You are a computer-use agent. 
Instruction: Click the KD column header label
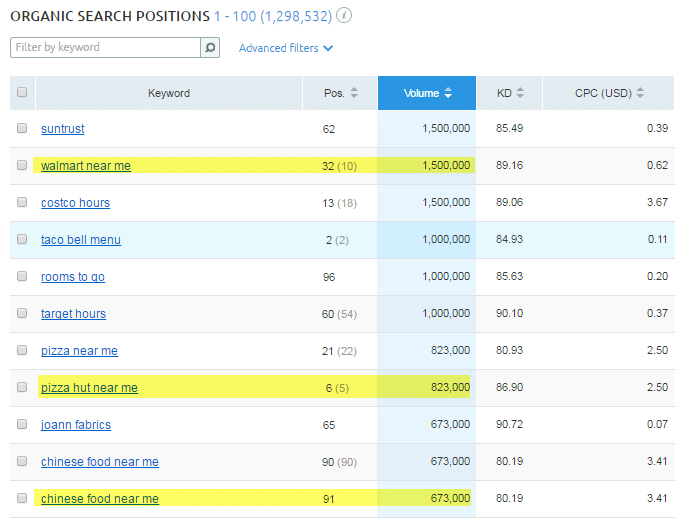click(504, 93)
